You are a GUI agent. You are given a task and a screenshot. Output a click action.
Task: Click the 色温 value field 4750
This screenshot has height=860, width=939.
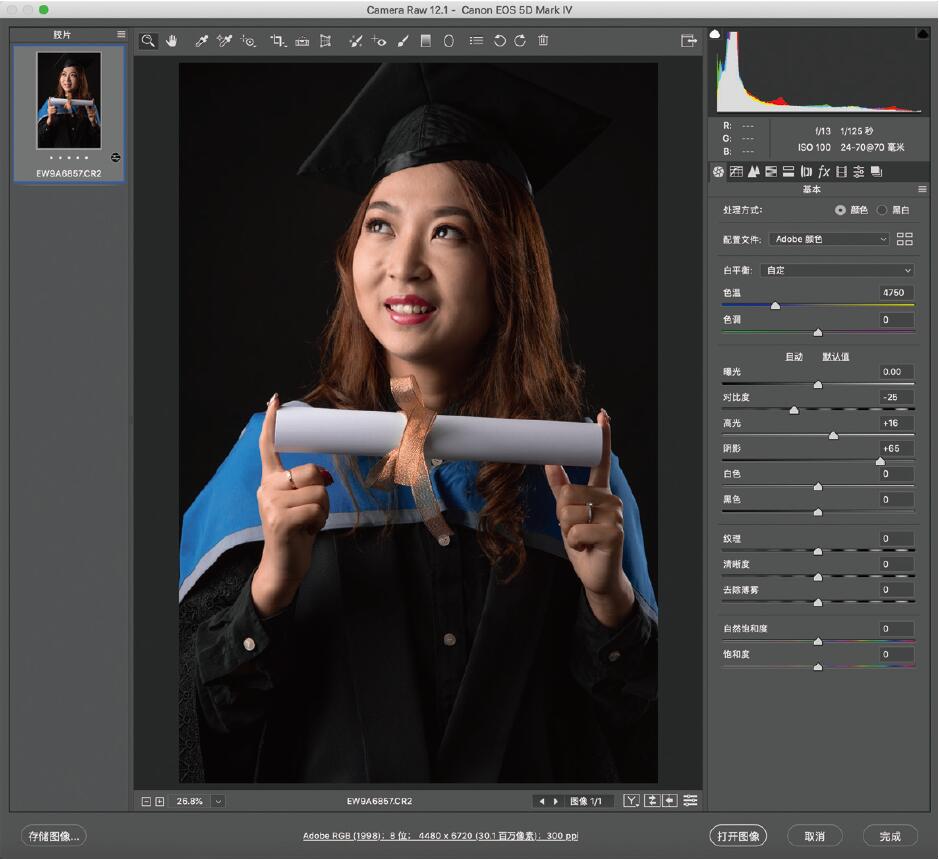pos(896,292)
